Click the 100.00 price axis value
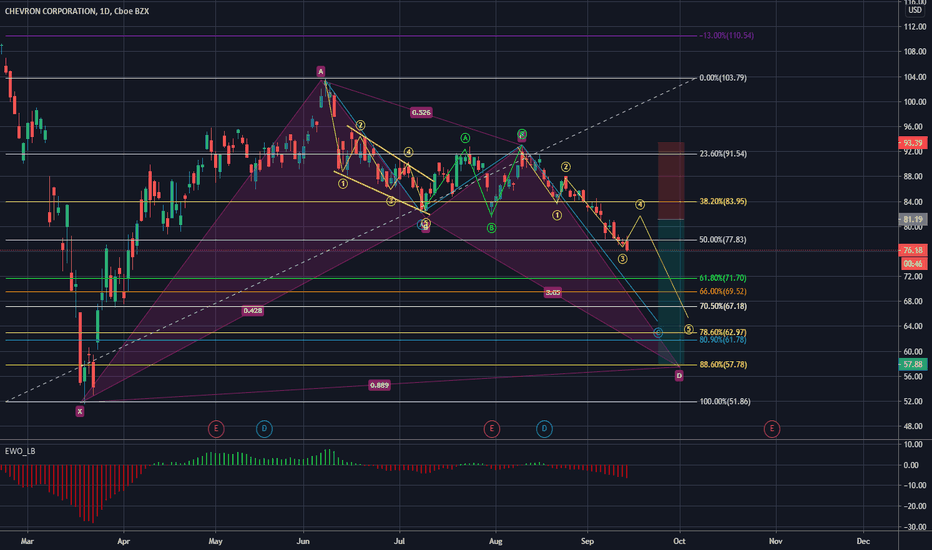Viewport: 932px width, 550px height. tap(915, 102)
